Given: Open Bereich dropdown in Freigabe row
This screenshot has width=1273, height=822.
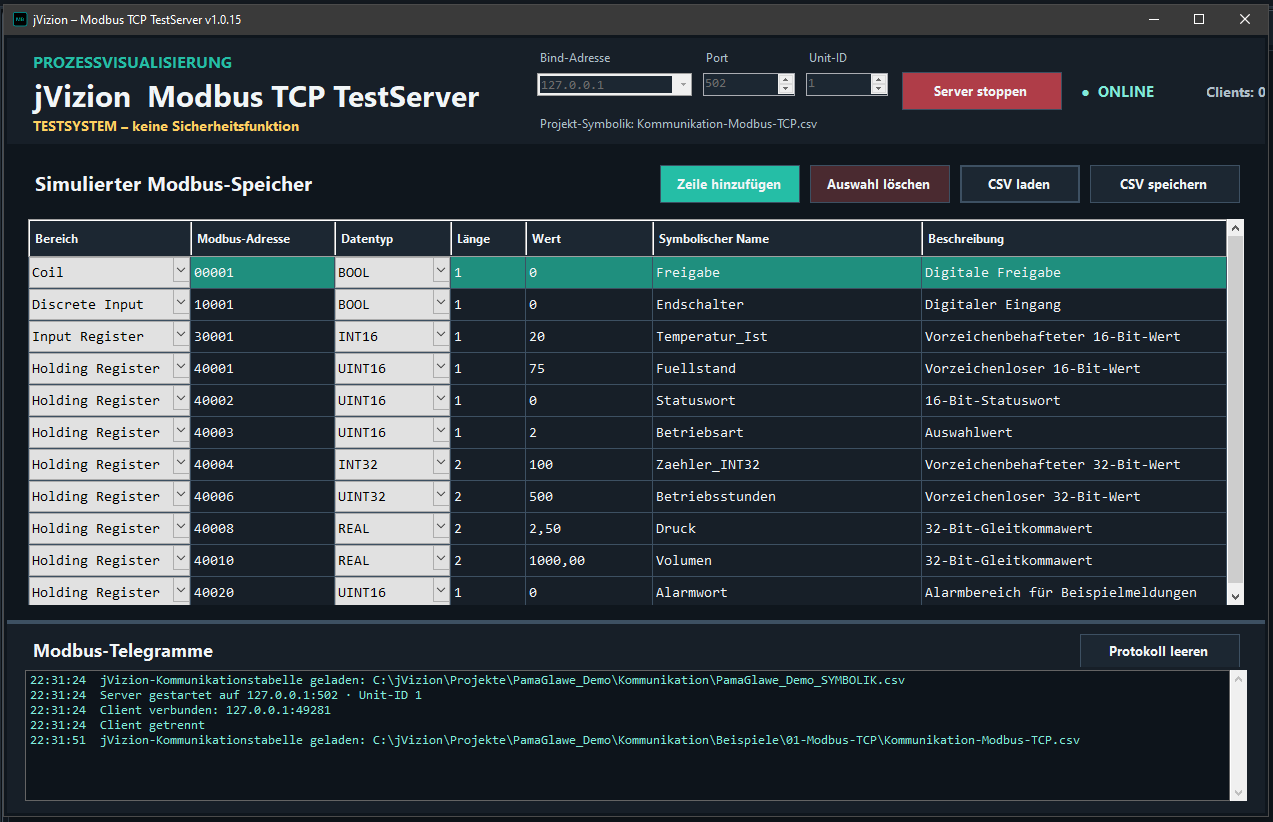Looking at the screenshot, I should pos(180,271).
